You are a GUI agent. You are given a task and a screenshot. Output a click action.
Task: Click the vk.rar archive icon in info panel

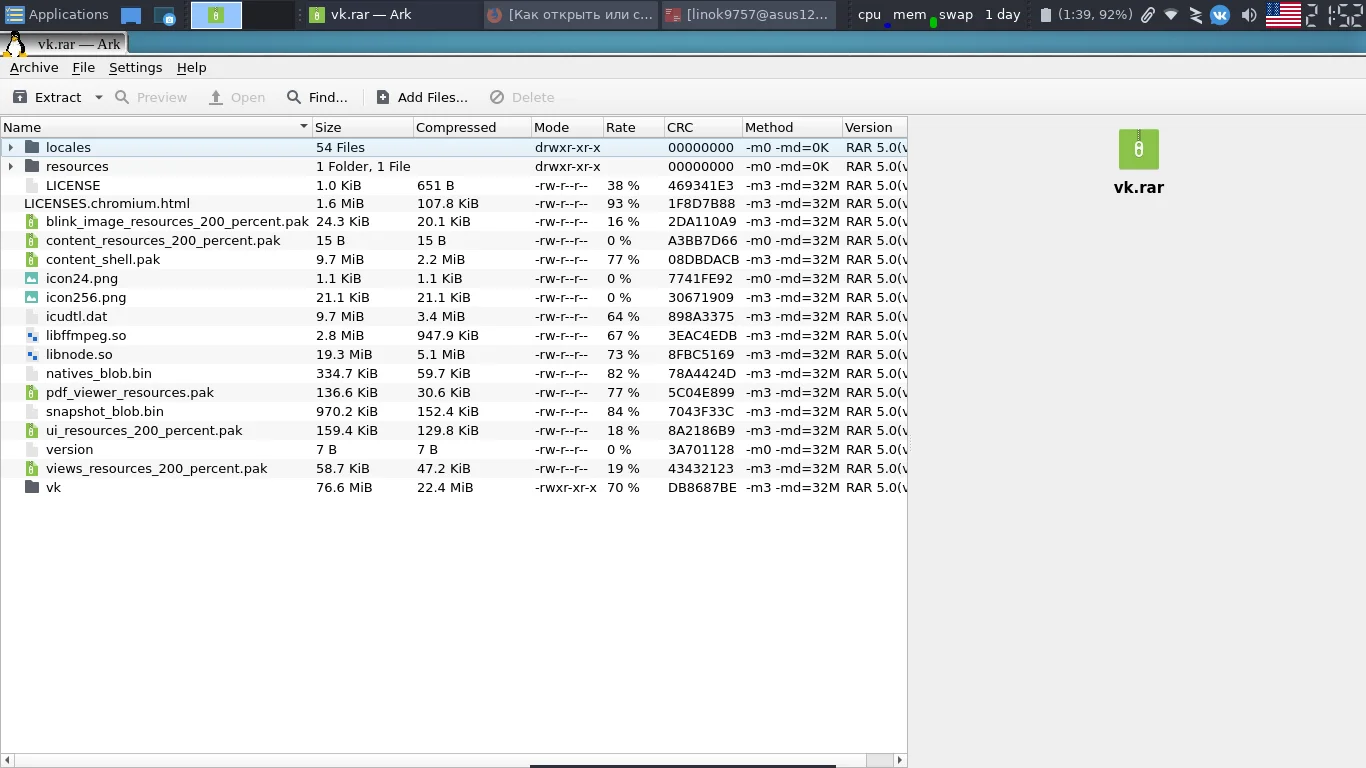pos(1139,150)
